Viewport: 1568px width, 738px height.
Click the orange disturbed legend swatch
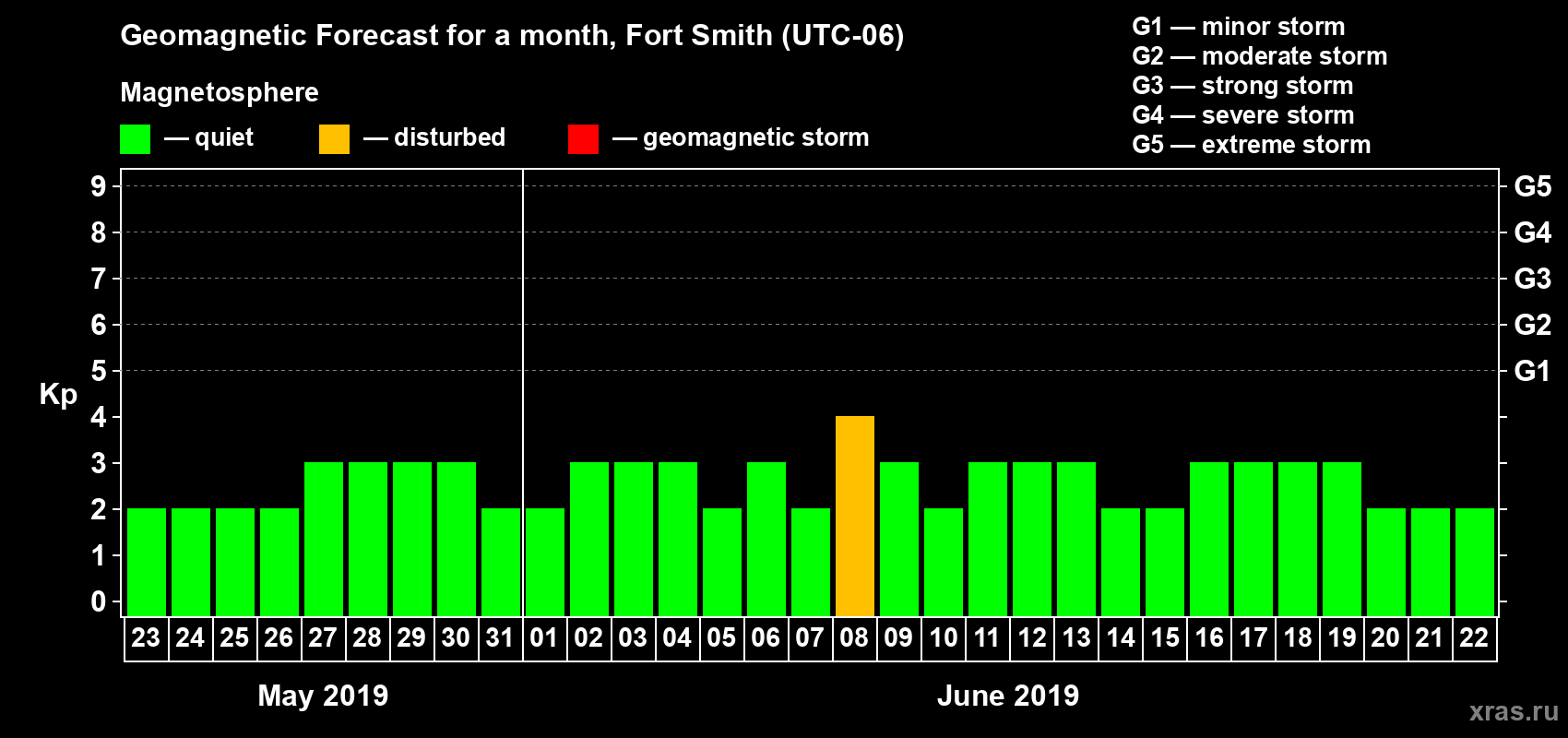pyautogui.click(x=334, y=139)
